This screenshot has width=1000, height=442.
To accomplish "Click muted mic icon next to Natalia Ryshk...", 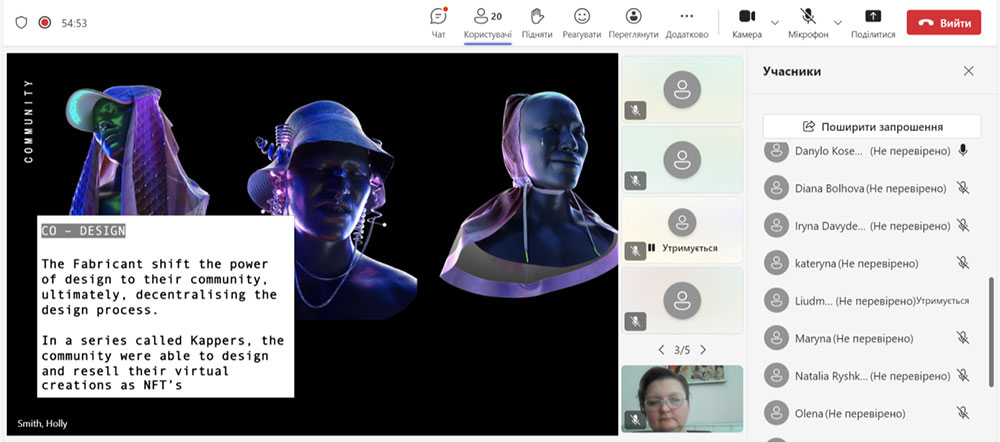I will 963,375.
